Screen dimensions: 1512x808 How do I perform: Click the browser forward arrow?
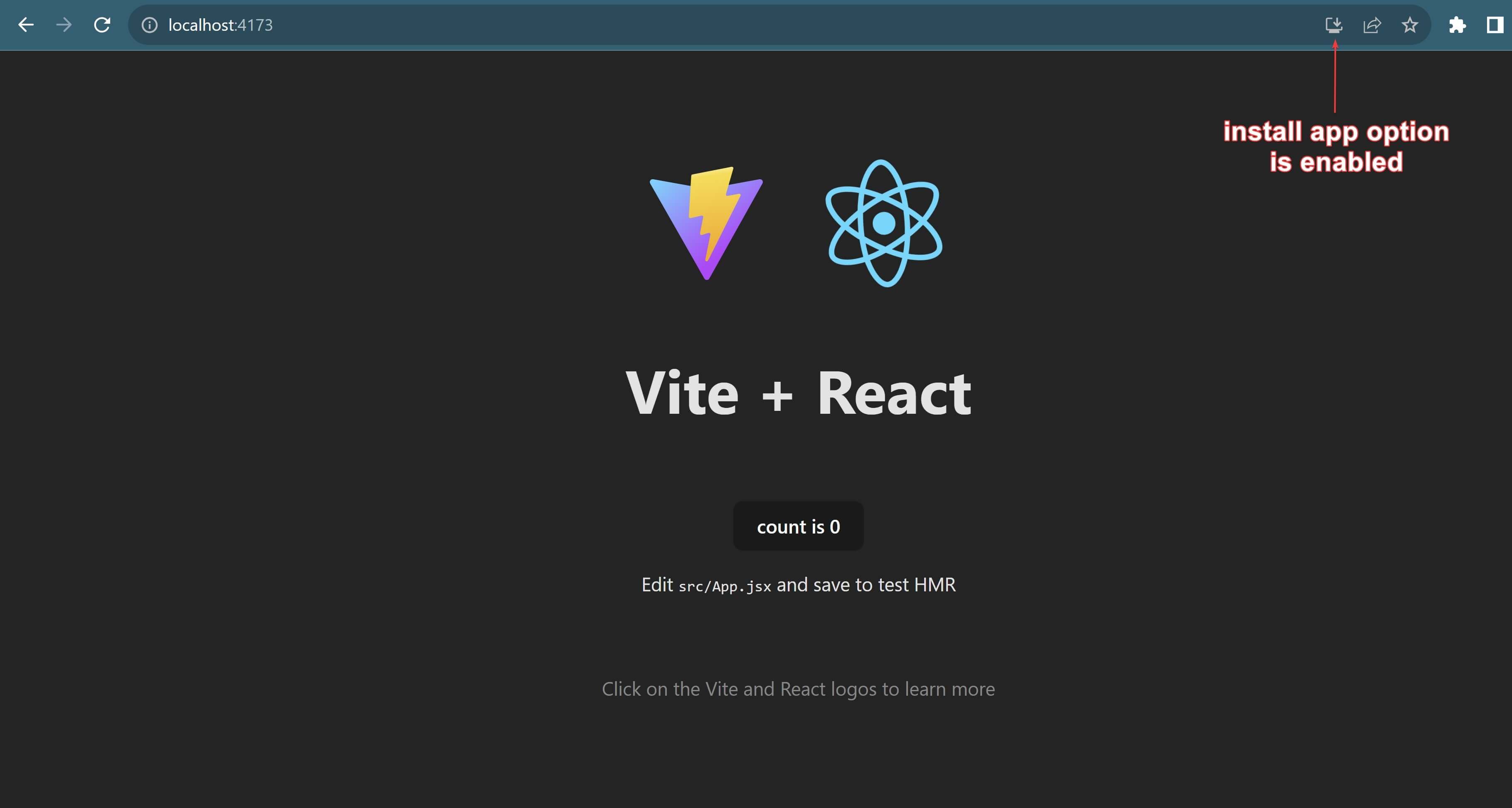pos(64,25)
